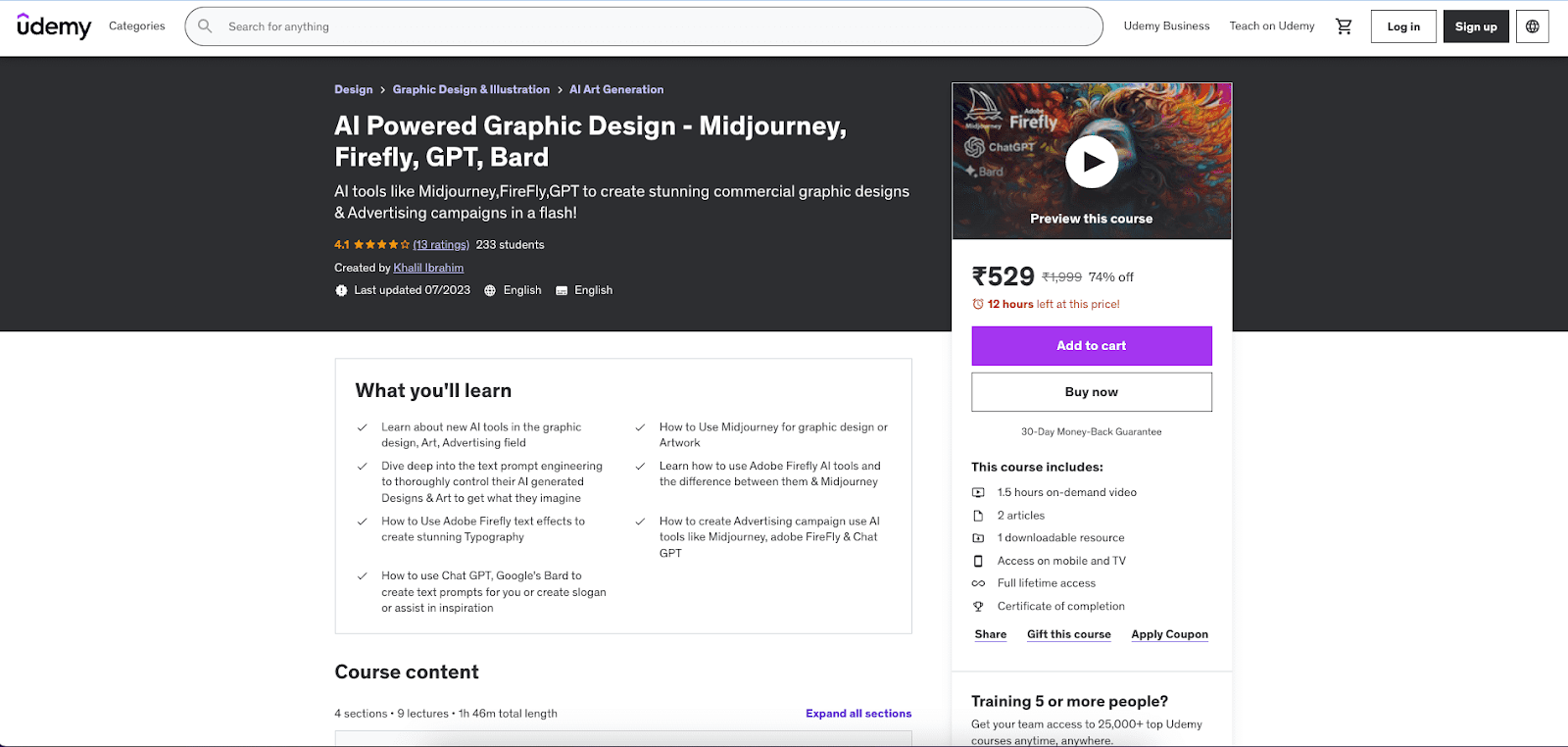Open Udemy Business link

coord(1166,26)
